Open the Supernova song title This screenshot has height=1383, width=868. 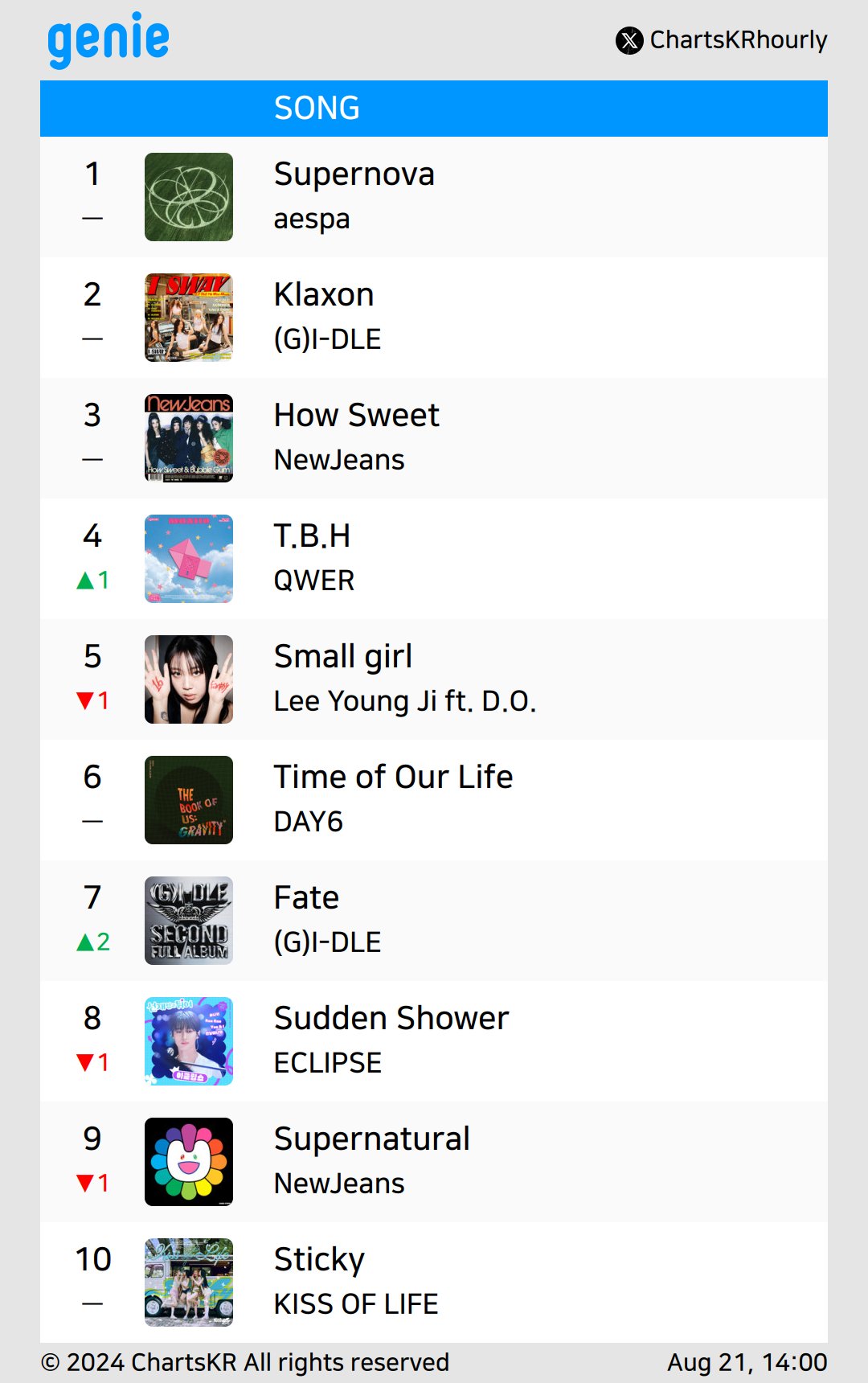(354, 174)
